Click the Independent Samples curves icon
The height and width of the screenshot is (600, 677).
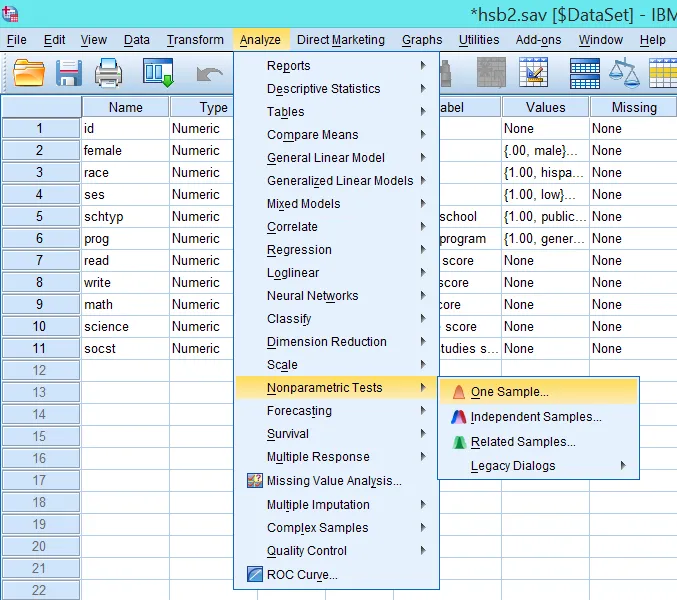click(459, 417)
